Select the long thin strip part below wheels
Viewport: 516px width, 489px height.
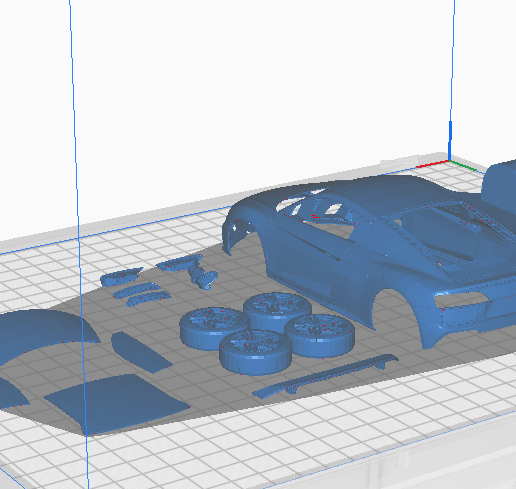[325, 376]
